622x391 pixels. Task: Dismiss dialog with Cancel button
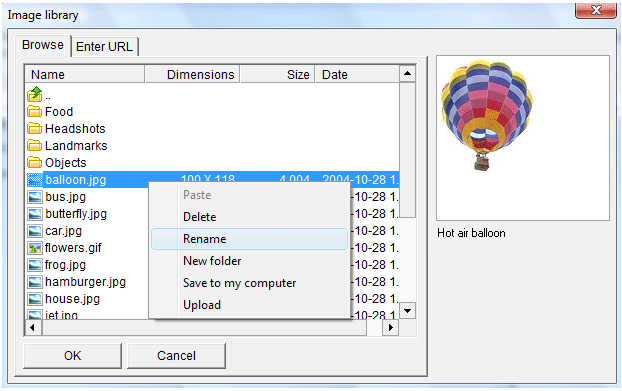177,356
